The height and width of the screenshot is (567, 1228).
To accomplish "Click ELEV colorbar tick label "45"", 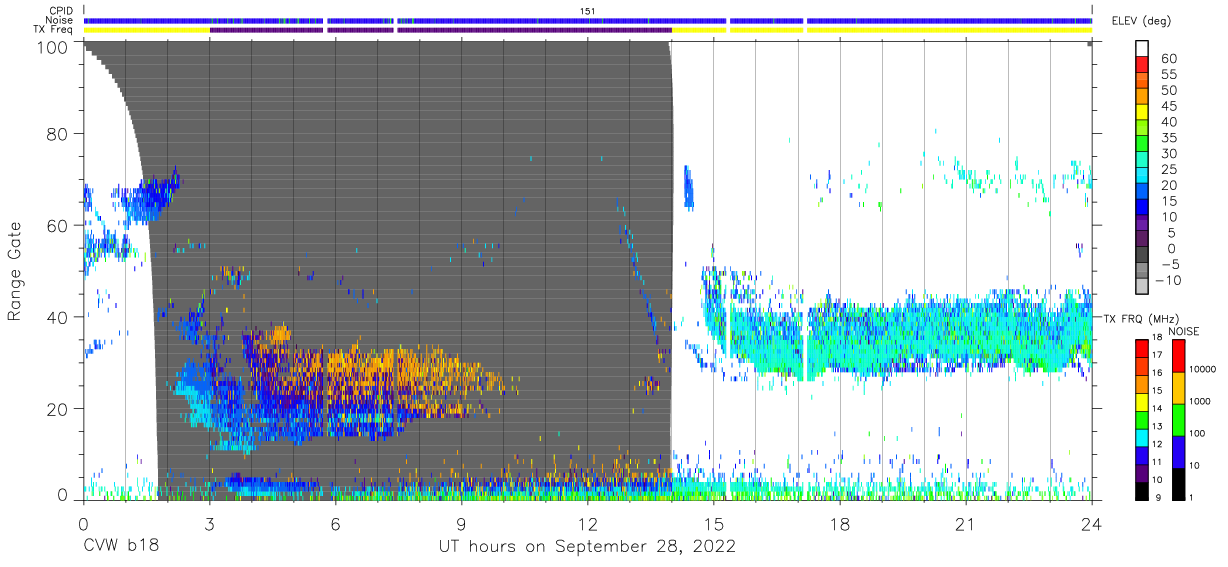I will pos(1168,106).
